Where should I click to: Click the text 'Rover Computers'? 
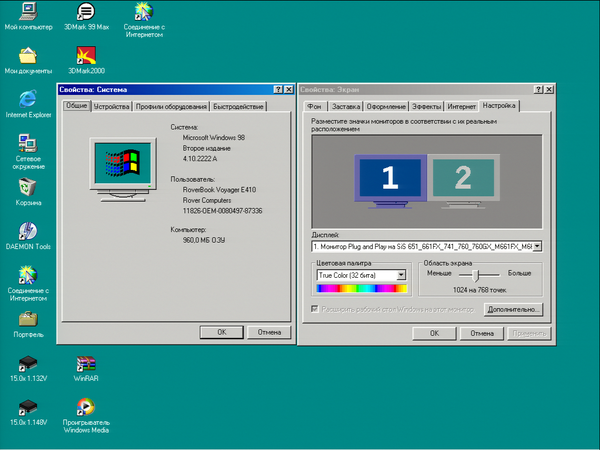[207, 200]
